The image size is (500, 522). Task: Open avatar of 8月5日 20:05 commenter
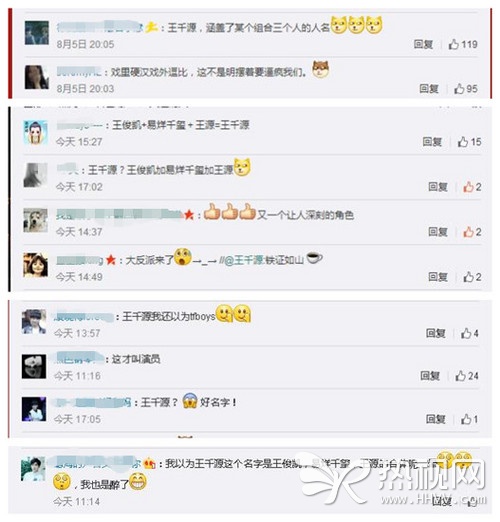click(37, 33)
